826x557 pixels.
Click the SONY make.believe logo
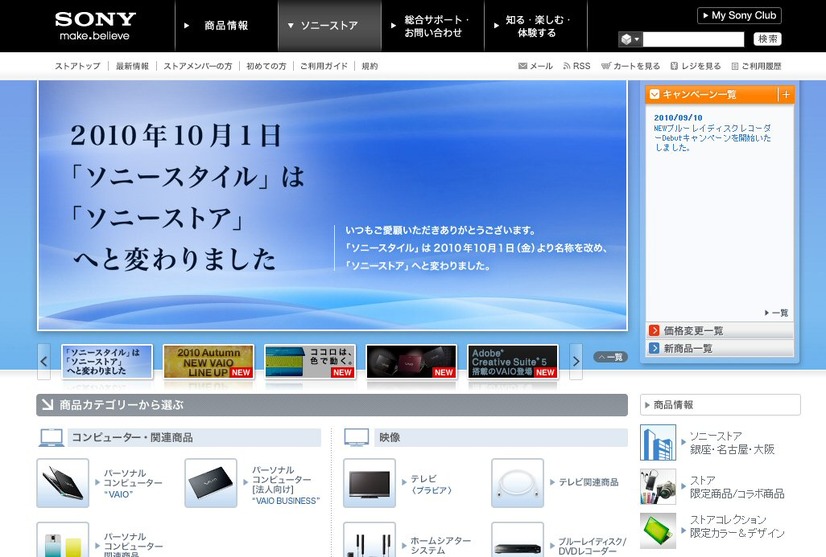pyautogui.click(x=95, y=26)
